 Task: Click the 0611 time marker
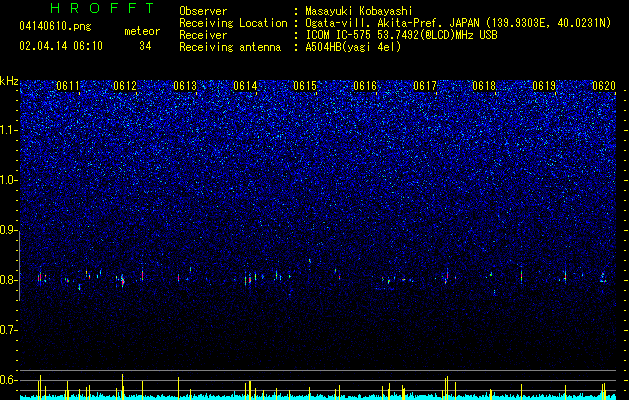[68, 86]
